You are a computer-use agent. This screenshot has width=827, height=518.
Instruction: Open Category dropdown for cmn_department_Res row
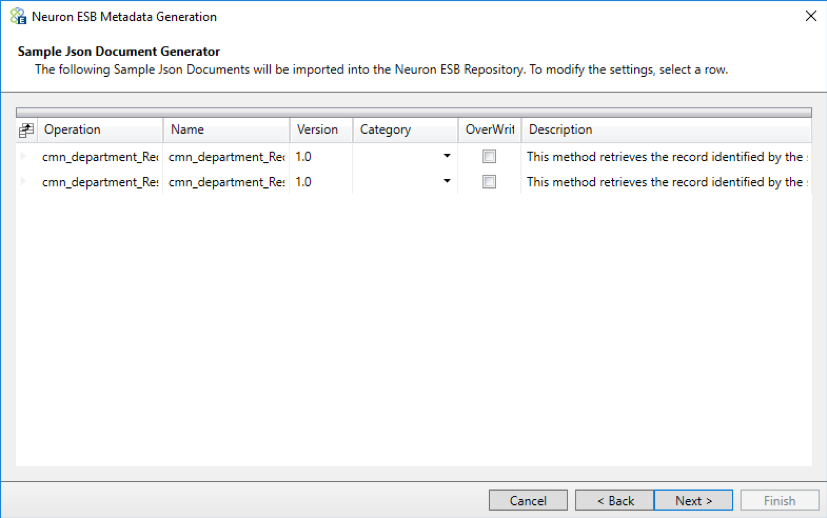(x=447, y=181)
